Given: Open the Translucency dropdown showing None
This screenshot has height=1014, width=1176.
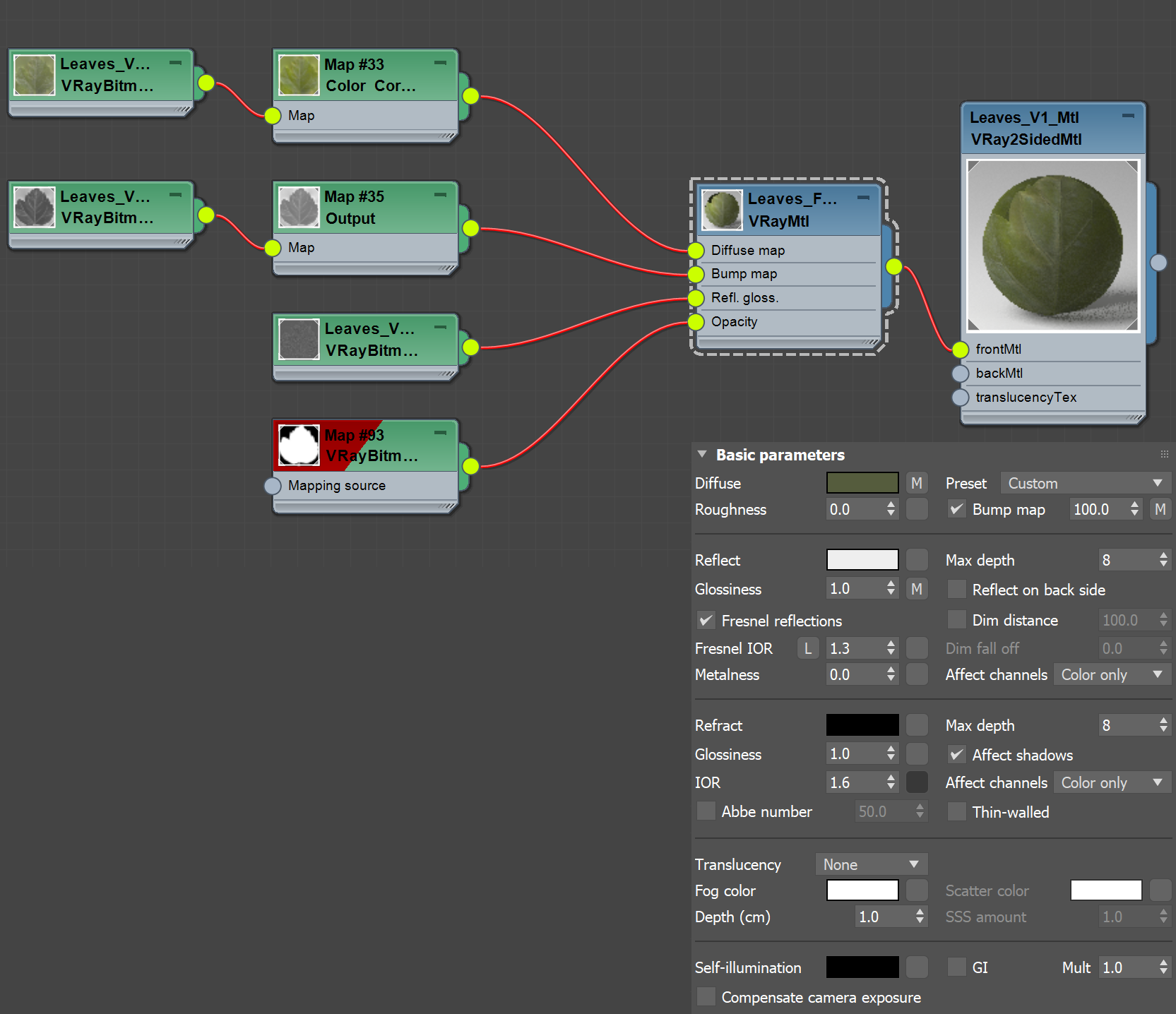Looking at the screenshot, I should tap(871, 864).
